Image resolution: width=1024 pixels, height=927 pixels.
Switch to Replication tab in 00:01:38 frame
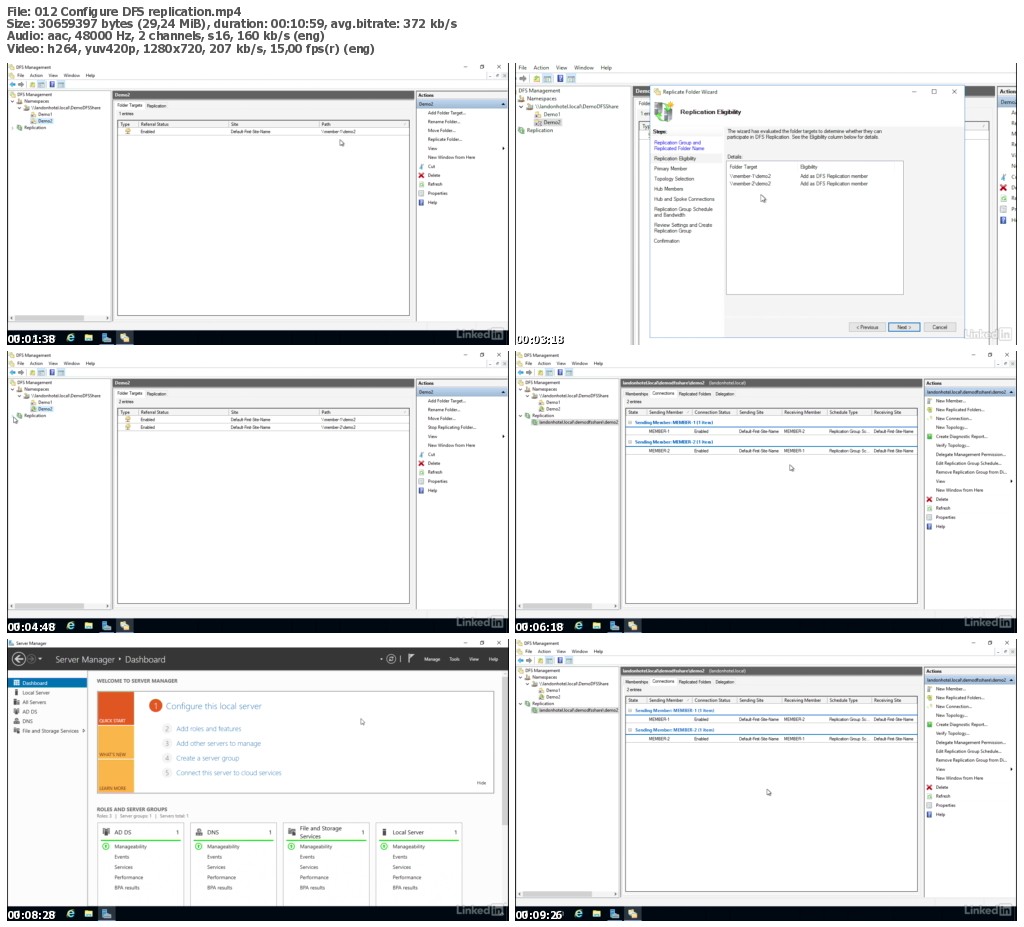tap(156, 106)
